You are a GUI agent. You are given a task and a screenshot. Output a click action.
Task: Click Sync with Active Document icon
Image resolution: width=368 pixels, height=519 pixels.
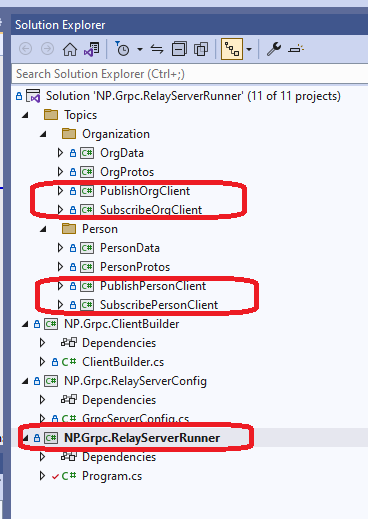(x=157, y=49)
